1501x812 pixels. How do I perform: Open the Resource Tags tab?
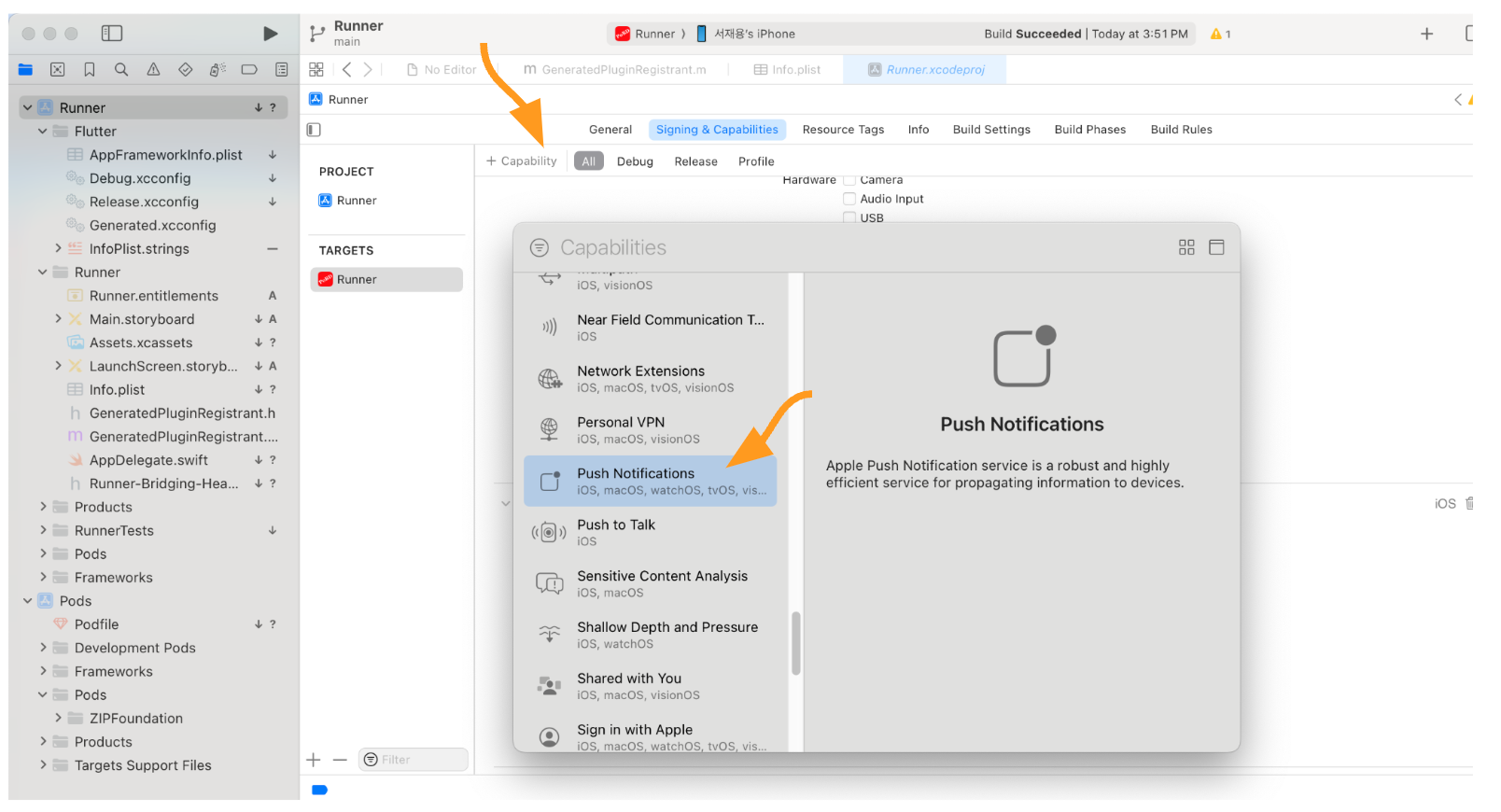coord(843,130)
